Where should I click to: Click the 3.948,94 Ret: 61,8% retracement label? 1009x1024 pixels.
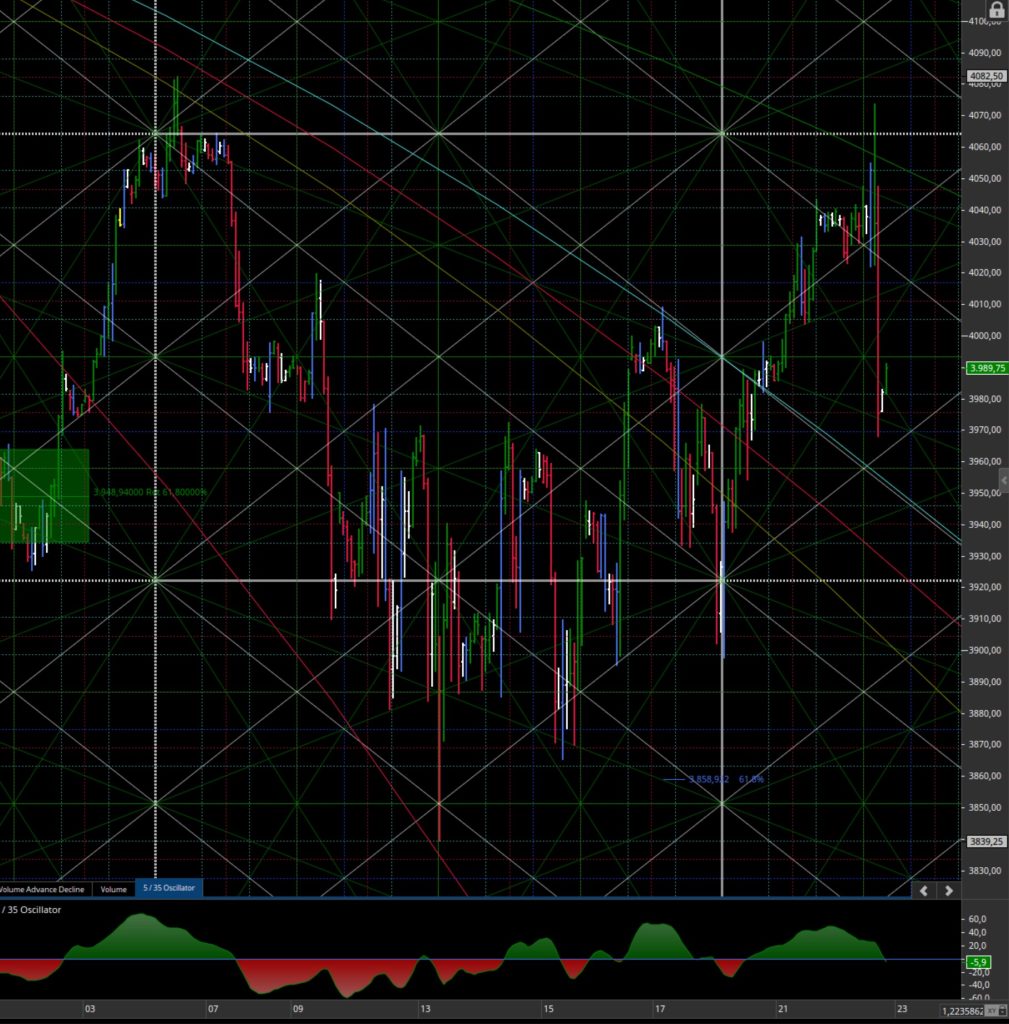pyautogui.click(x=150, y=492)
